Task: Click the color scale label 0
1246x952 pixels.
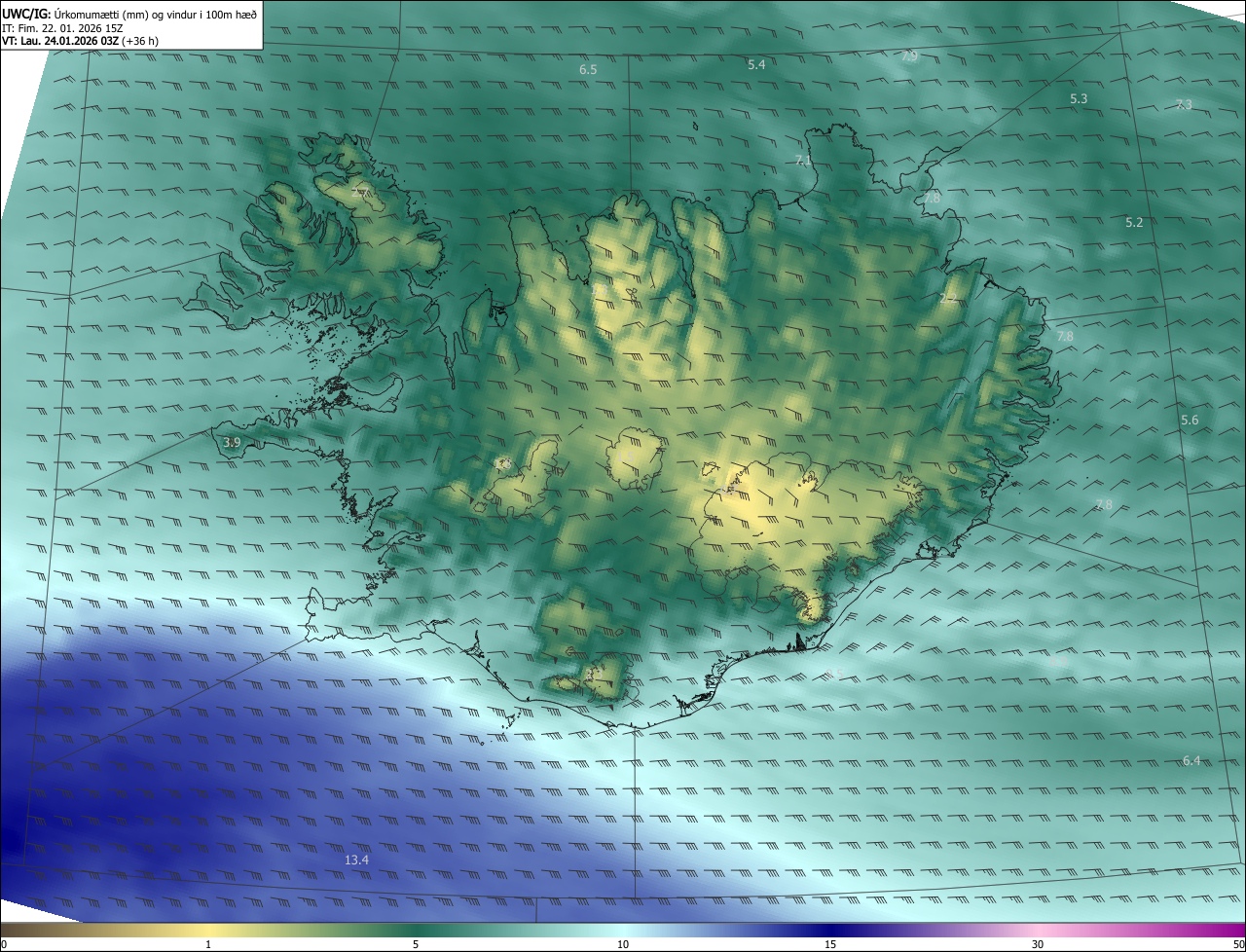Action: pos(4,944)
